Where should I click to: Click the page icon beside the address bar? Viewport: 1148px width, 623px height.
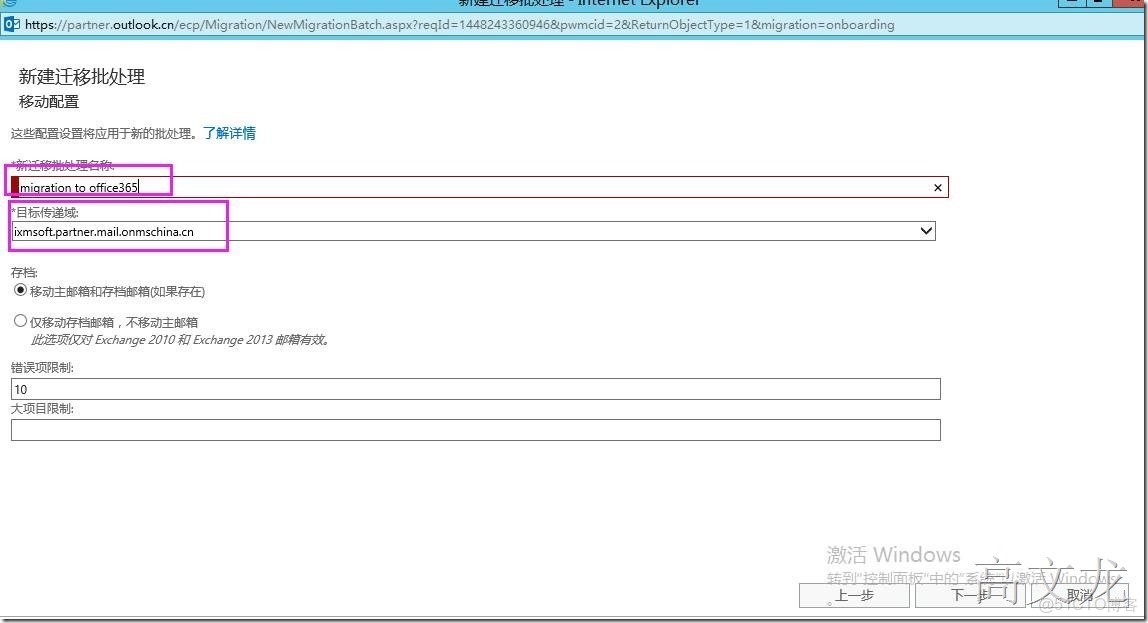point(10,24)
